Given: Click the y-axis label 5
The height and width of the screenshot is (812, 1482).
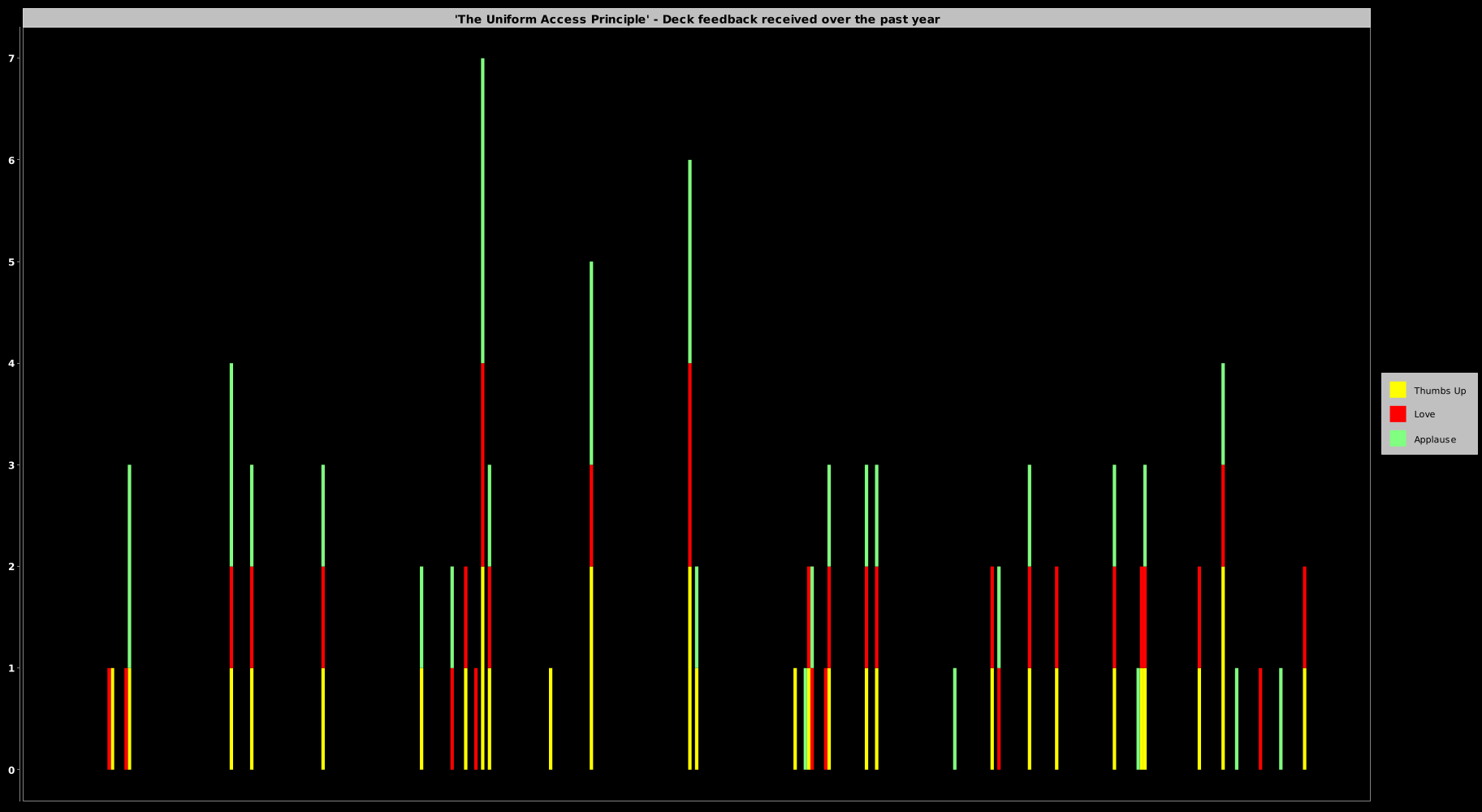Looking at the screenshot, I should [11, 262].
